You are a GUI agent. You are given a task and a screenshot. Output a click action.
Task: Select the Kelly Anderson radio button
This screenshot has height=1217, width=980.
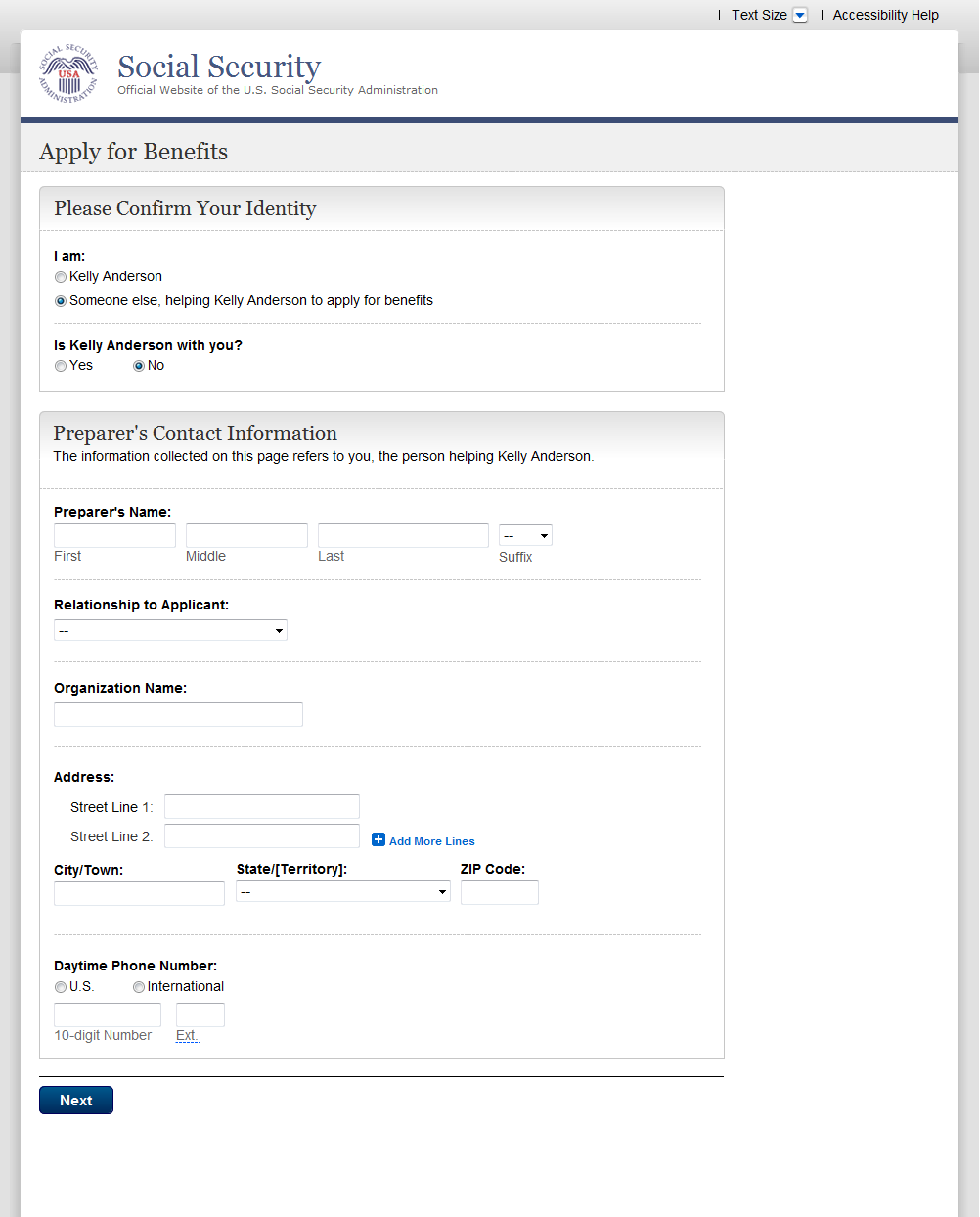[61, 277]
